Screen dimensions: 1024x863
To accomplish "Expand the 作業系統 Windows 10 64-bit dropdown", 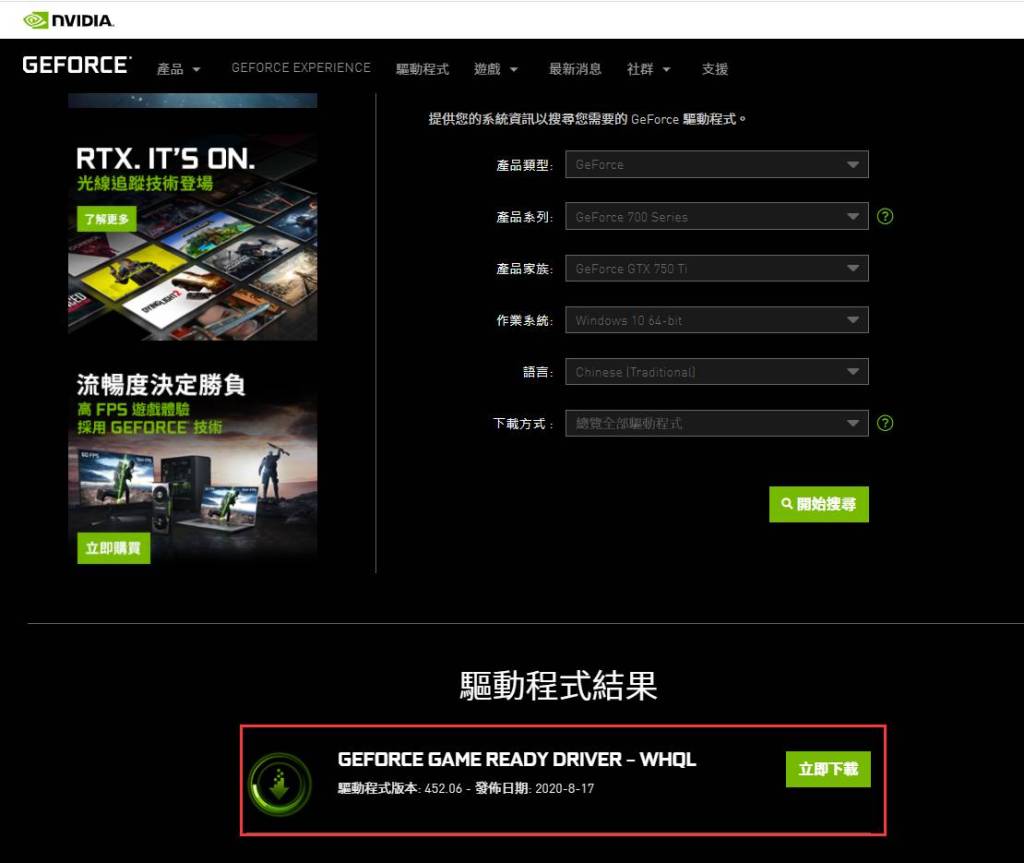I will click(716, 320).
